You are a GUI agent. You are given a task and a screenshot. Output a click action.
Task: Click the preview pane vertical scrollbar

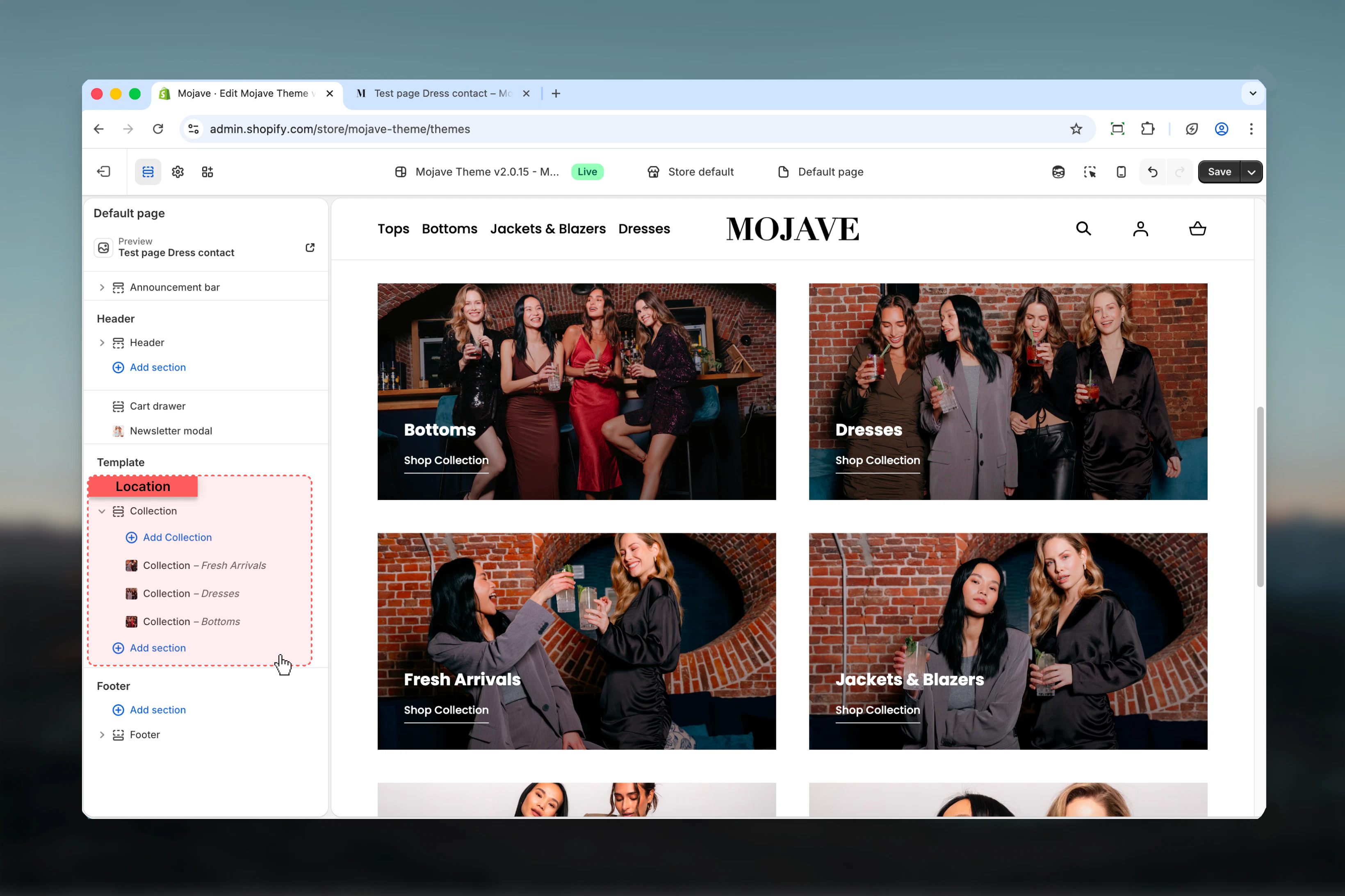(1260, 496)
